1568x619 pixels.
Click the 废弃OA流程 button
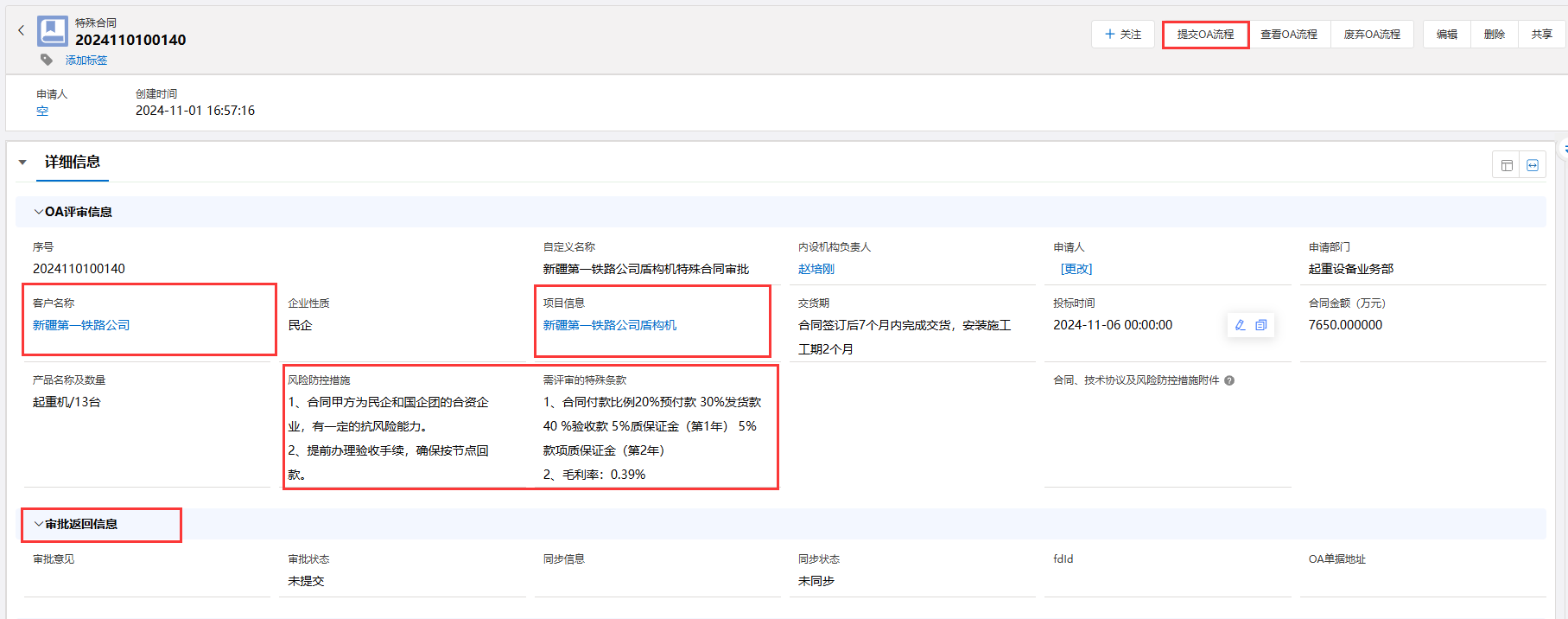(1372, 35)
